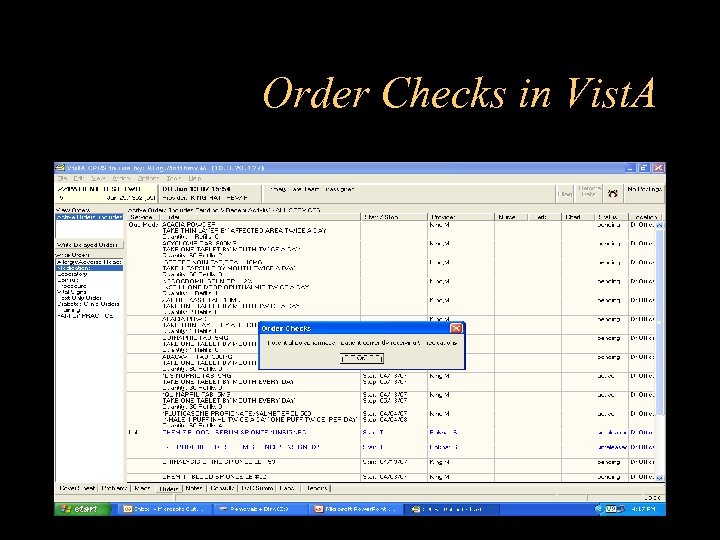Switch to the Orders tab

pyautogui.click(x=168, y=489)
